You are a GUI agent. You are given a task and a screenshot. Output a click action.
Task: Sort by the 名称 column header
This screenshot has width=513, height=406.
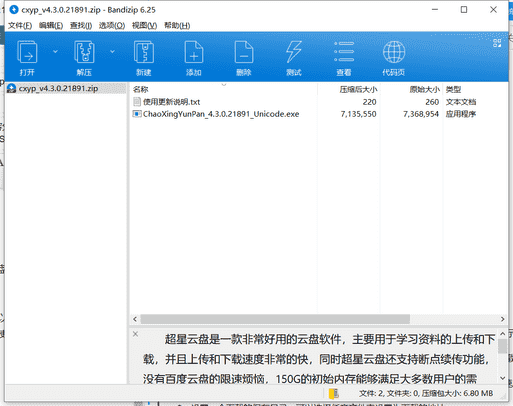click(x=140, y=89)
